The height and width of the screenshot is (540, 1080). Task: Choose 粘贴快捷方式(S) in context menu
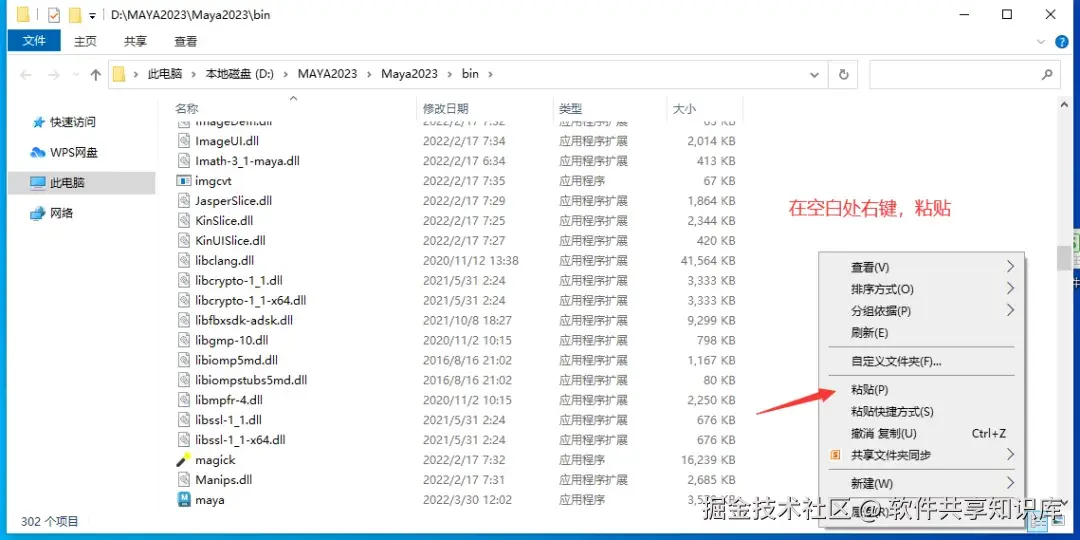point(921,411)
